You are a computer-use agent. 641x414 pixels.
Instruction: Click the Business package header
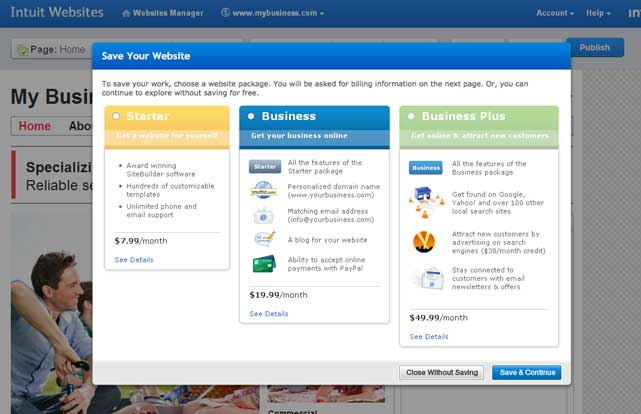pyautogui.click(x=314, y=127)
